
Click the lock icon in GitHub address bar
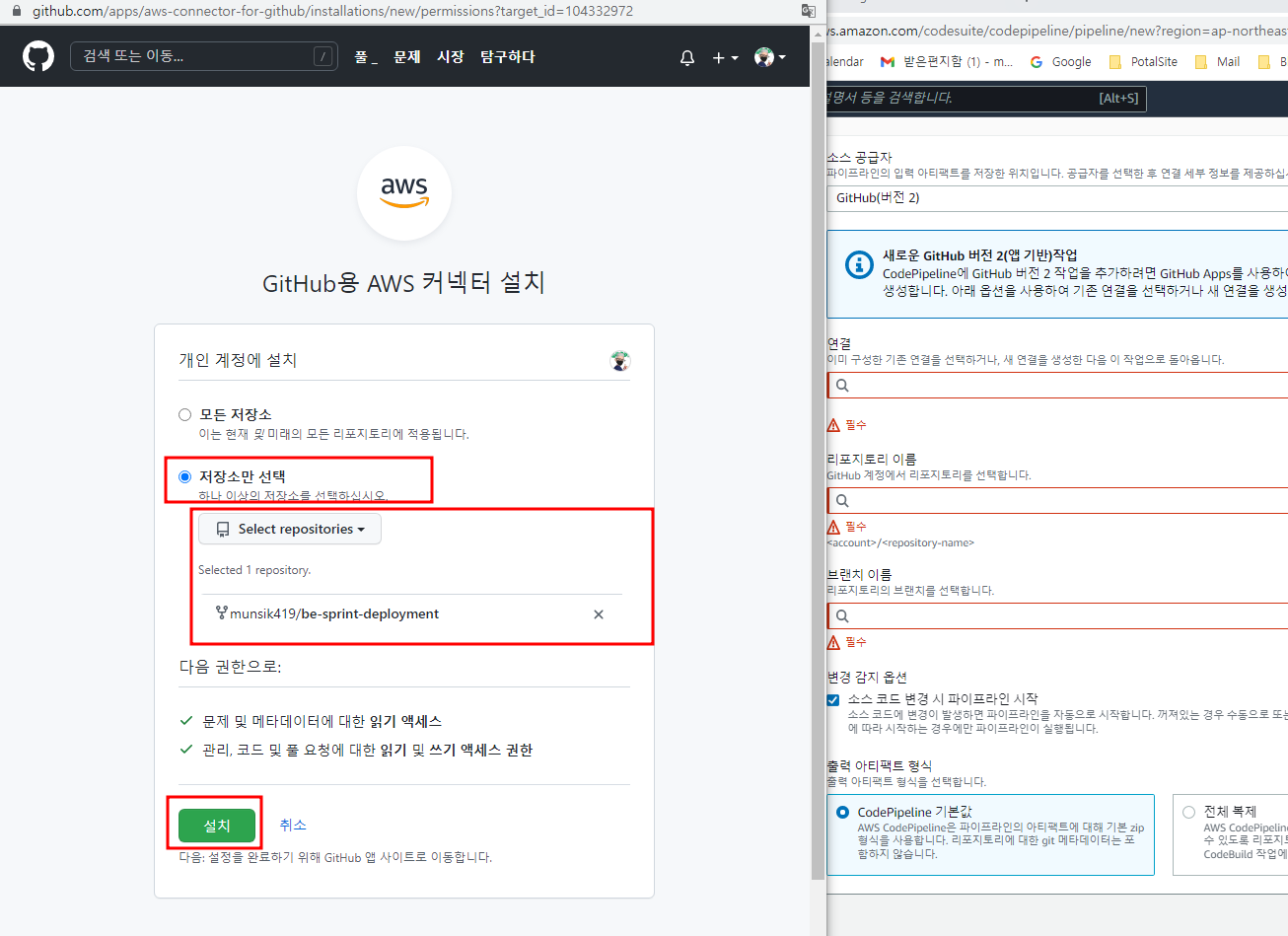16,11
